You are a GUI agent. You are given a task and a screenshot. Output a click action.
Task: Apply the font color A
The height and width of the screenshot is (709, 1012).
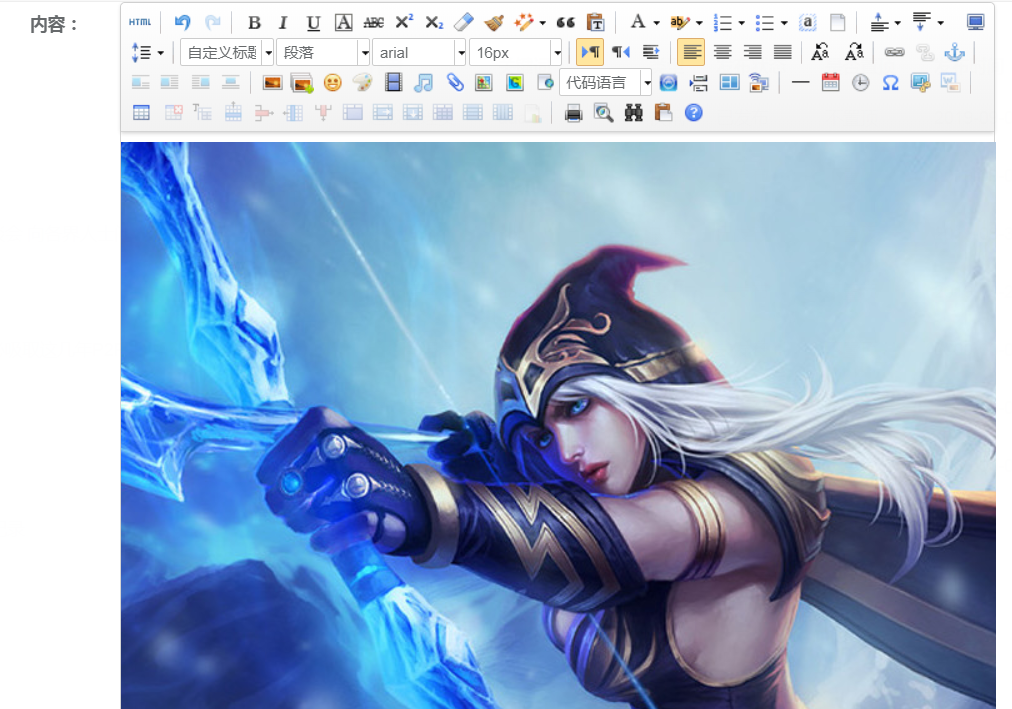(x=638, y=23)
